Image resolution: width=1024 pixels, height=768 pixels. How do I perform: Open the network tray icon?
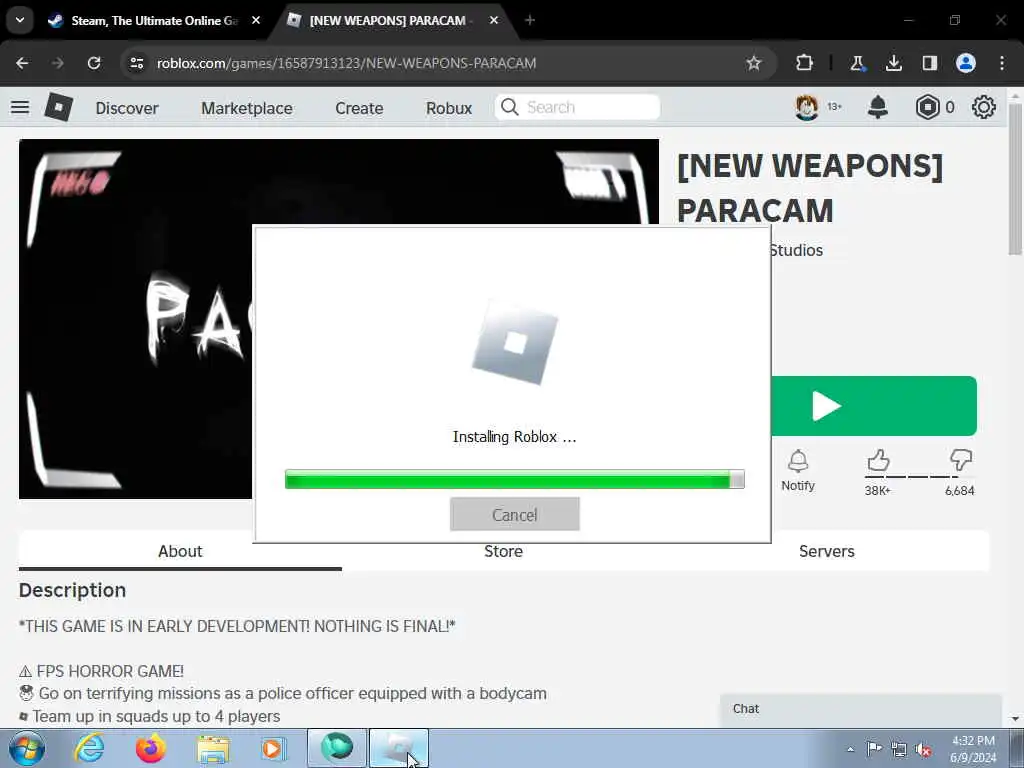pos(899,749)
